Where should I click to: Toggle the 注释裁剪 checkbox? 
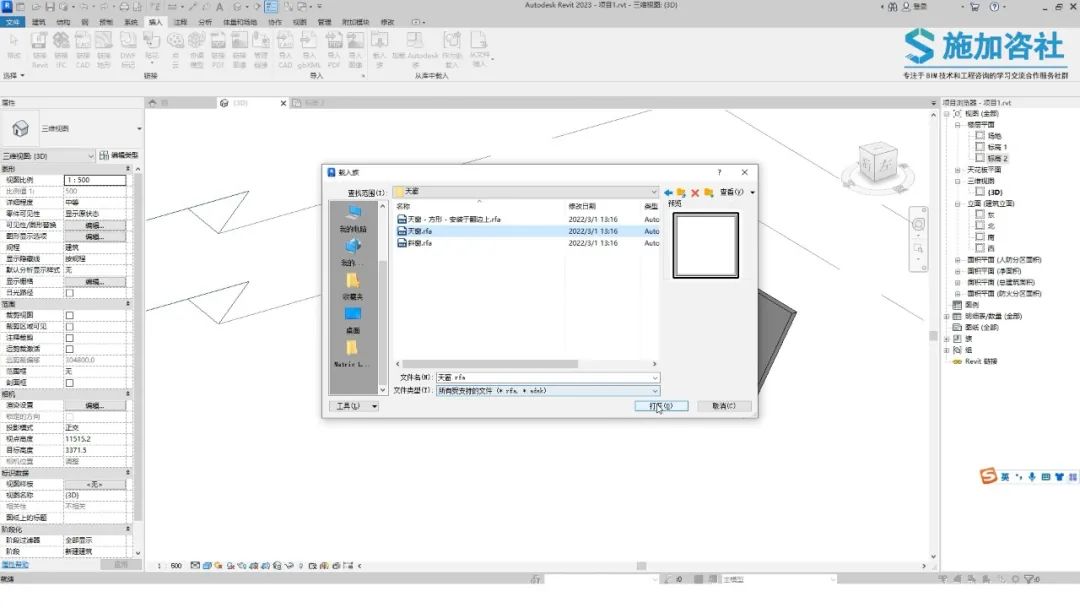tap(70, 338)
